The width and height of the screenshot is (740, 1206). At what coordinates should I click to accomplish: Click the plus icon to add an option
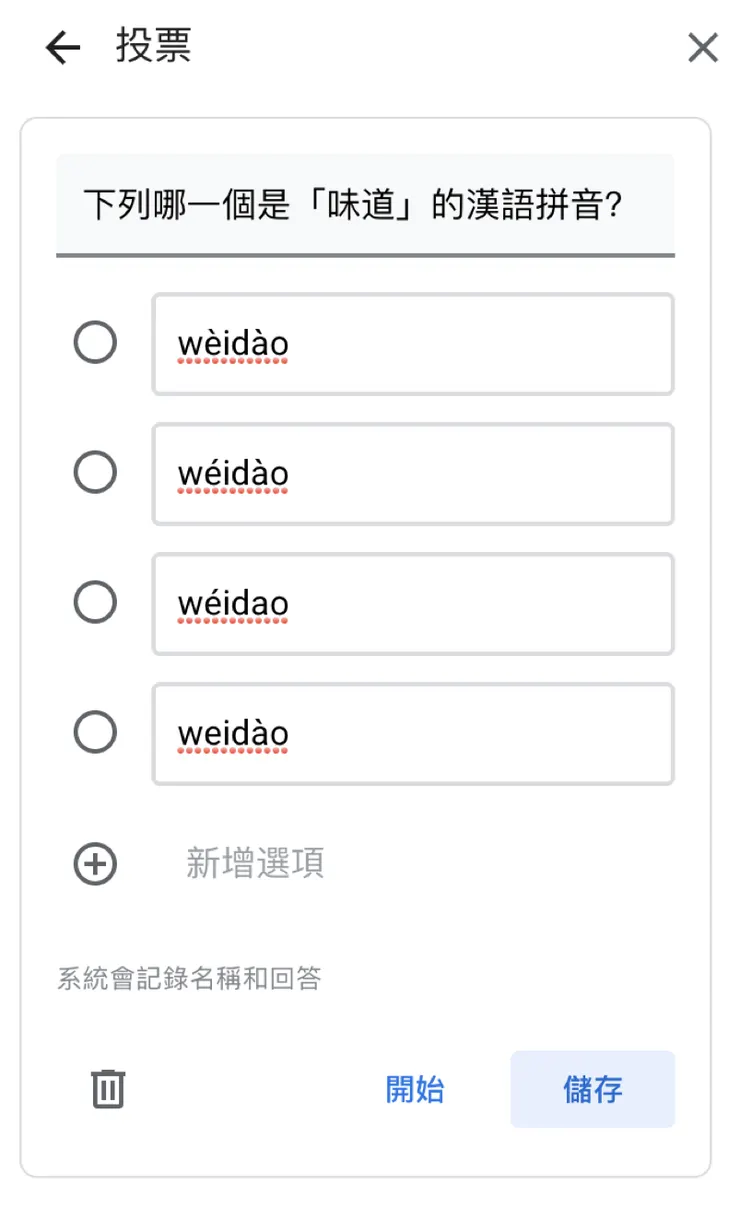pyautogui.click(x=95, y=864)
